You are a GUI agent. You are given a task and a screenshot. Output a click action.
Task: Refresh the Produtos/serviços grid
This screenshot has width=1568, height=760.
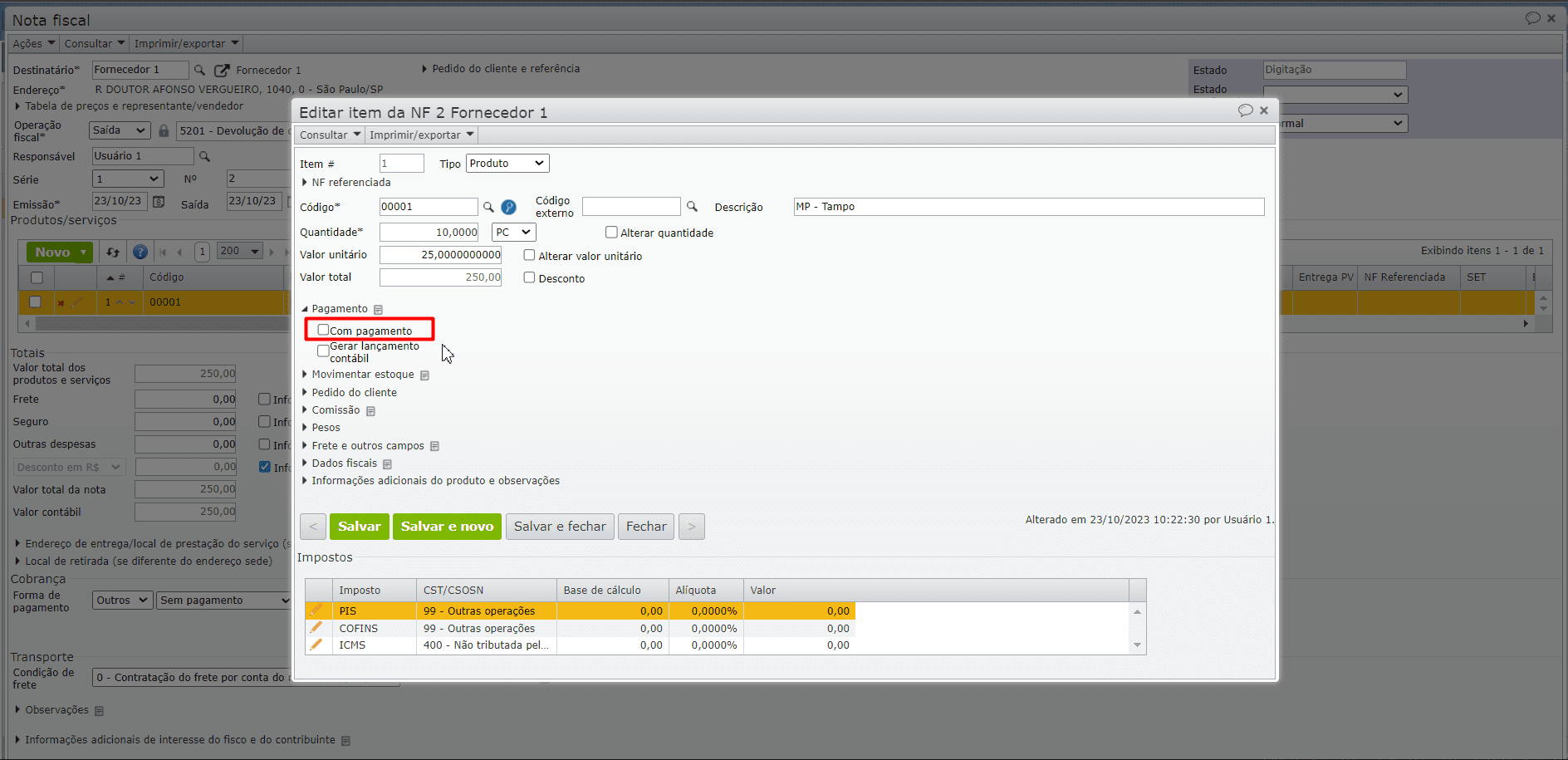[x=113, y=253]
